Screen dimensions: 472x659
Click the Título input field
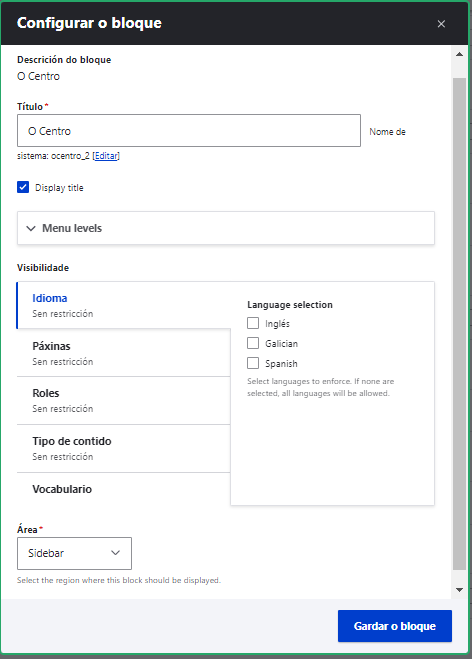coord(189,131)
